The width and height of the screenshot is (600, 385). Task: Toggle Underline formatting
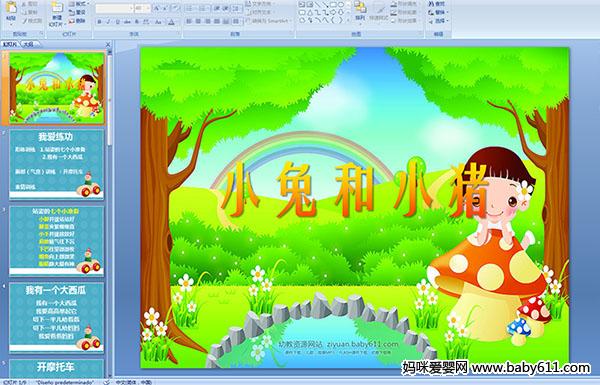tap(117, 22)
